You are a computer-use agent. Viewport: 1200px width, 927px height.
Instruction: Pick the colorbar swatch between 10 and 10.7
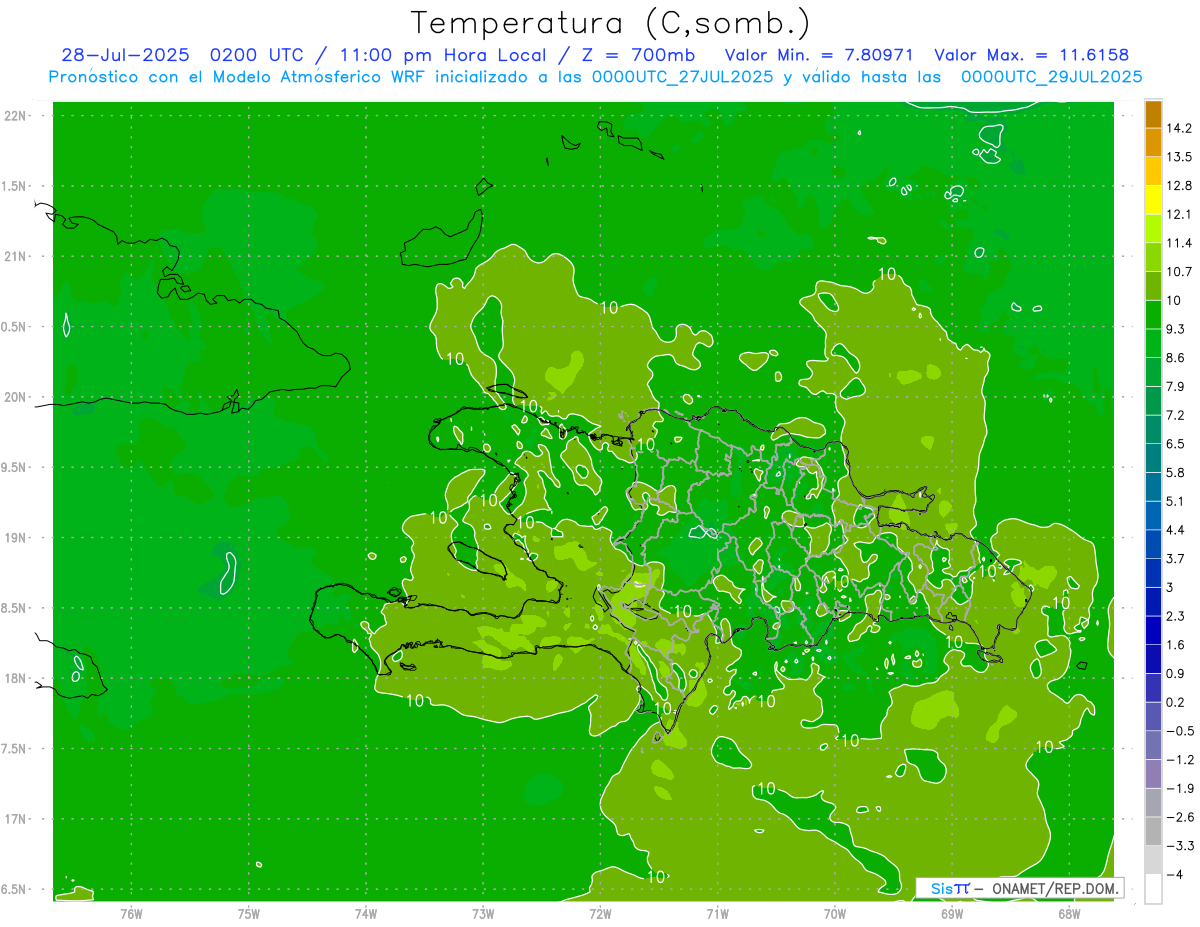[1153, 286]
